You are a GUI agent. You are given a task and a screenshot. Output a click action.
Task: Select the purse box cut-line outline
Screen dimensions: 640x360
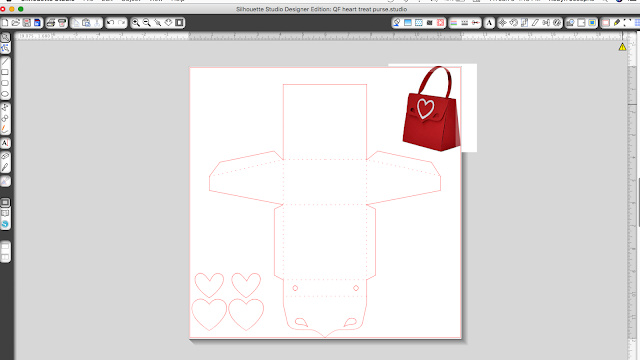click(325, 210)
